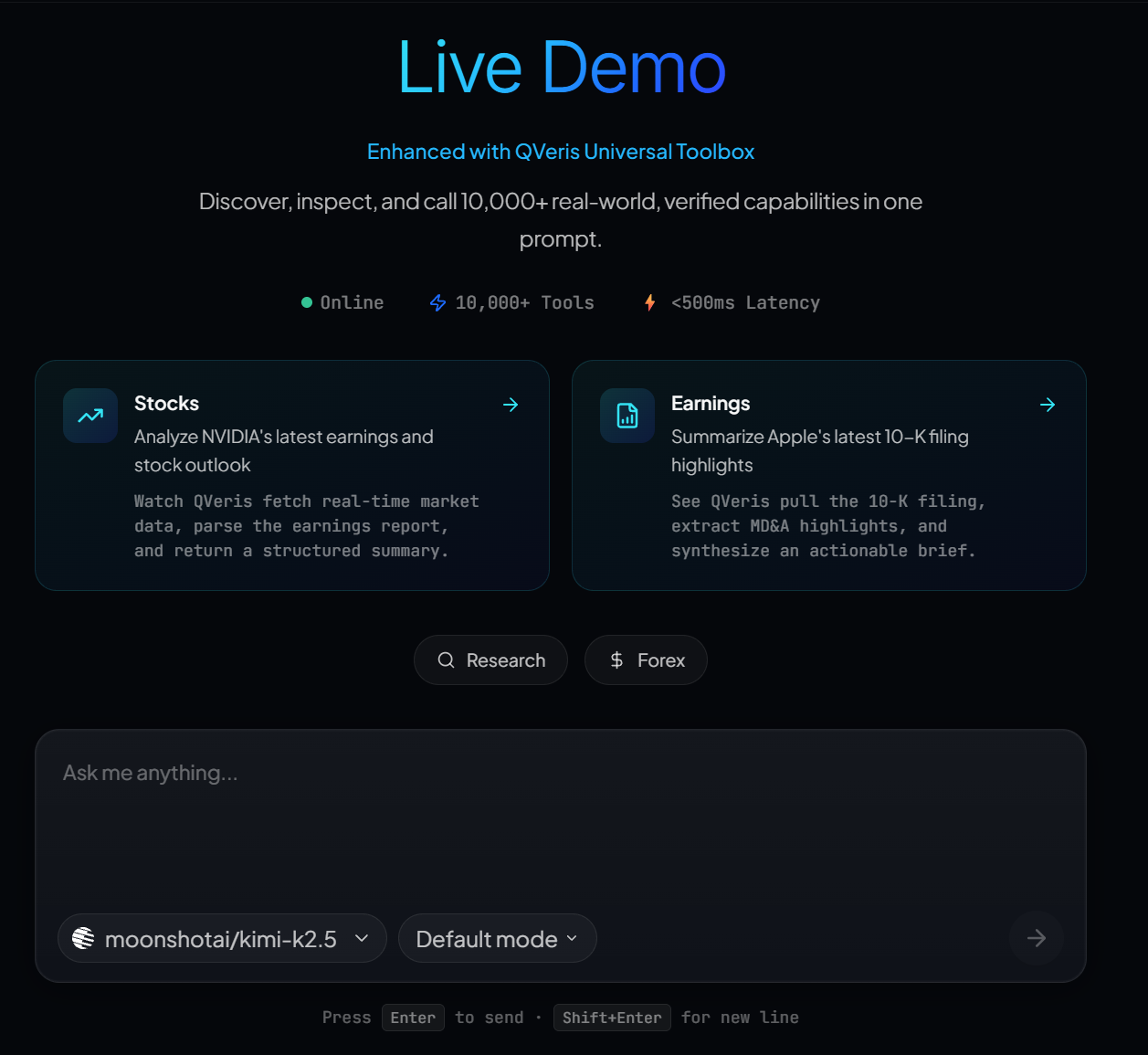Click the green Online status dot

[x=307, y=302]
